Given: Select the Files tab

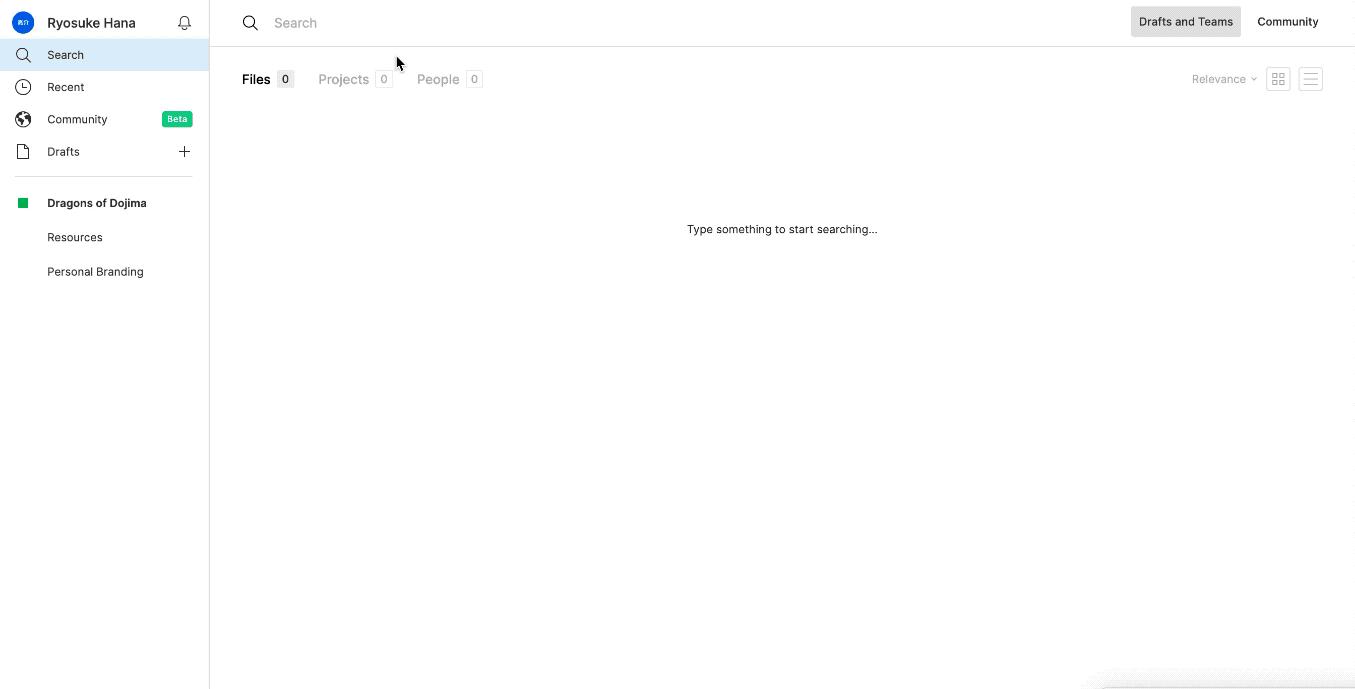Looking at the screenshot, I should (256, 79).
